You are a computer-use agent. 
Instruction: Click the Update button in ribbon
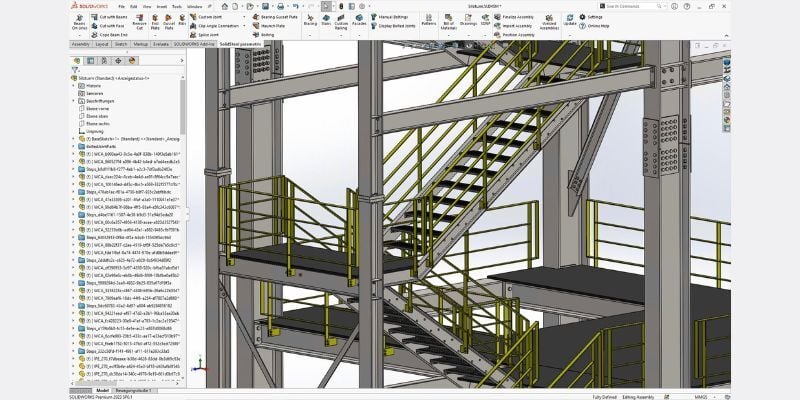[570, 20]
